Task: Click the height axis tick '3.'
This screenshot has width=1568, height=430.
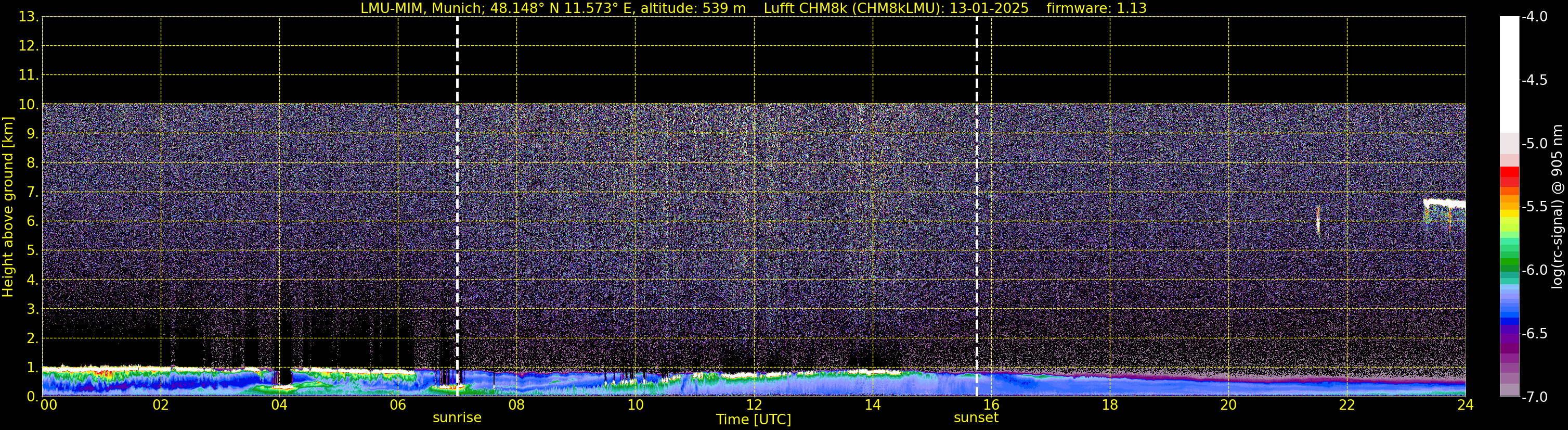Action: click(x=32, y=309)
